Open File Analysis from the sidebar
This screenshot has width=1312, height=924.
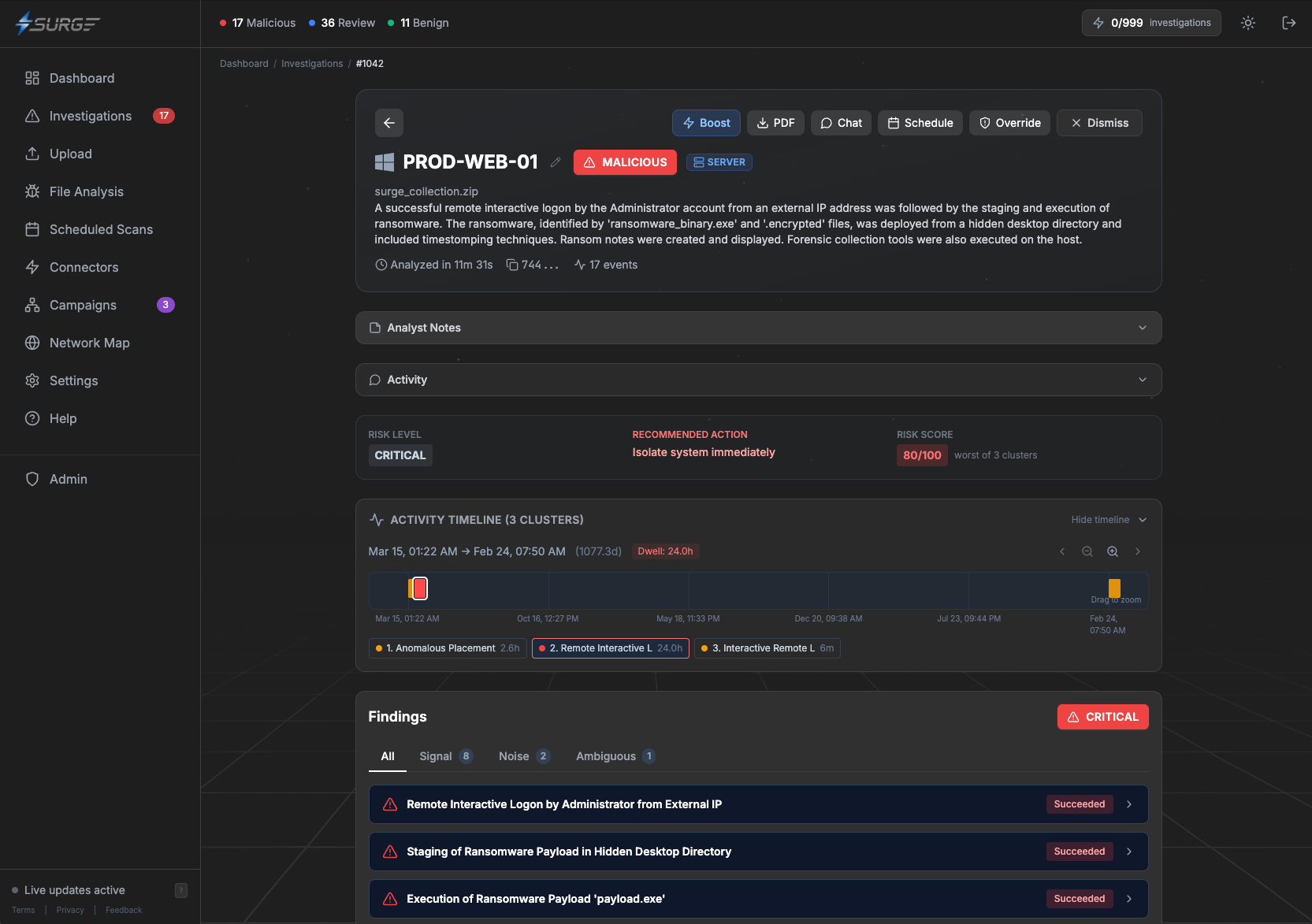coord(86,191)
